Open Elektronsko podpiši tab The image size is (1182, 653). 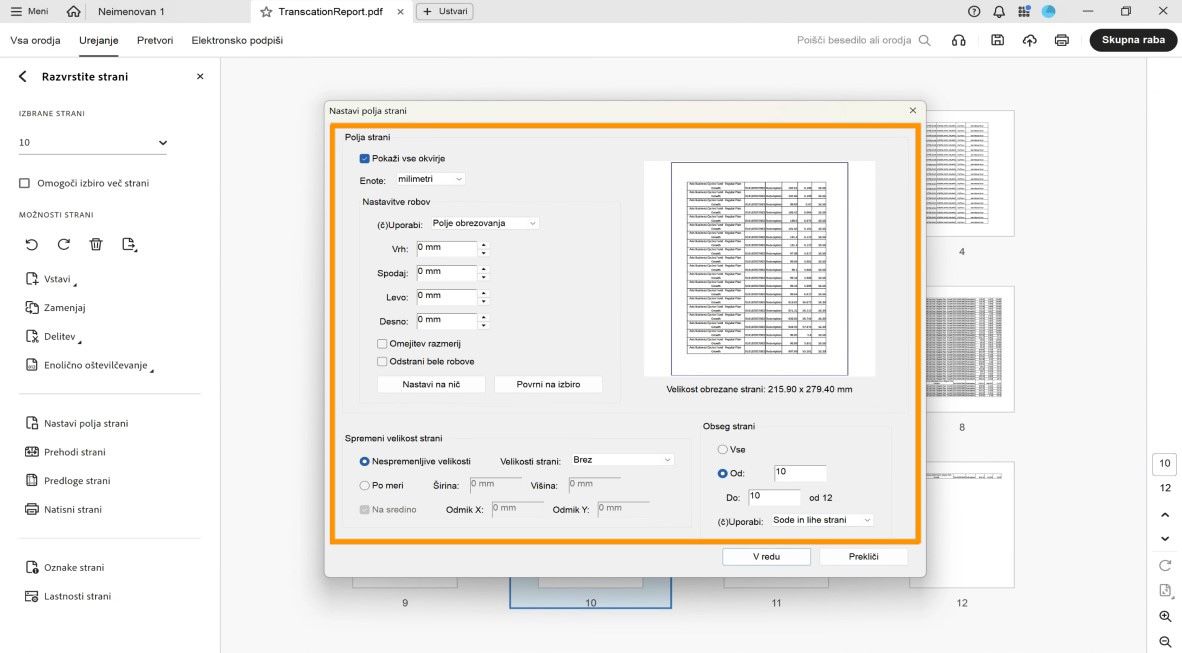(237, 40)
